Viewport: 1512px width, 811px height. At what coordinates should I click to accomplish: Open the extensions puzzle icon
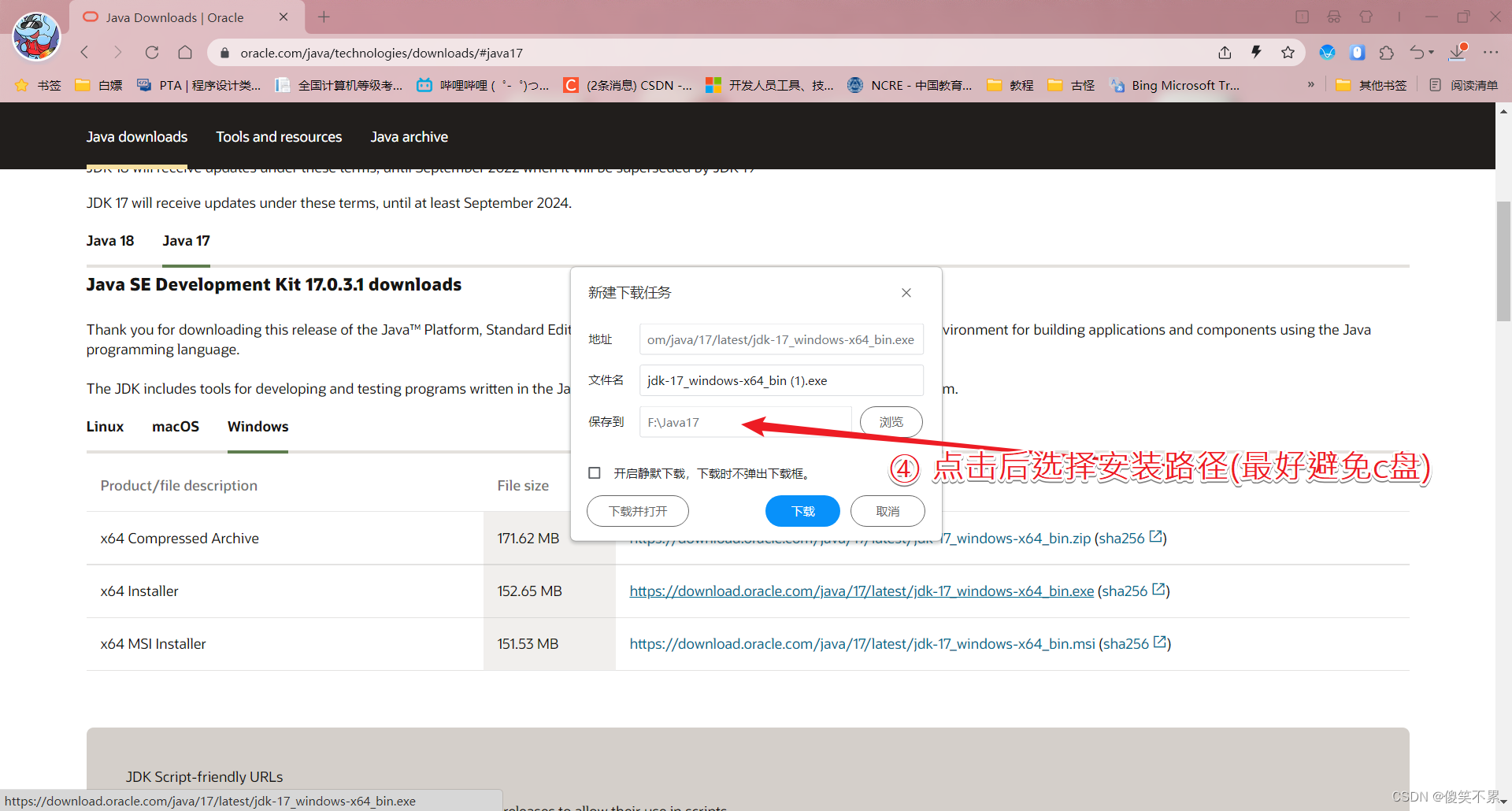click(x=1387, y=53)
